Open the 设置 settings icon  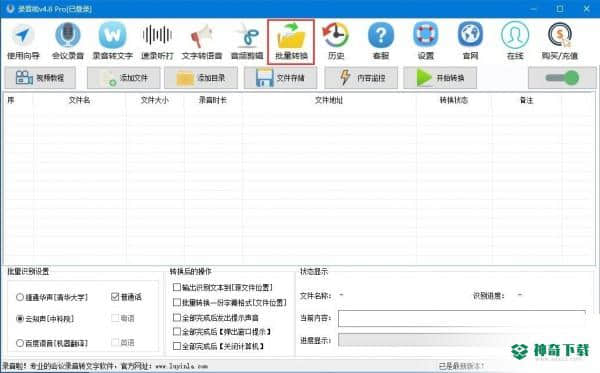[x=426, y=42]
